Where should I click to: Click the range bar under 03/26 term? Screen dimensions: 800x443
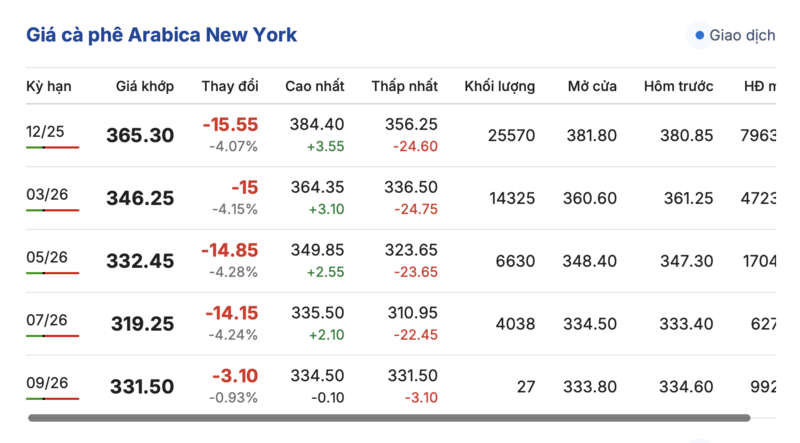(52, 210)
